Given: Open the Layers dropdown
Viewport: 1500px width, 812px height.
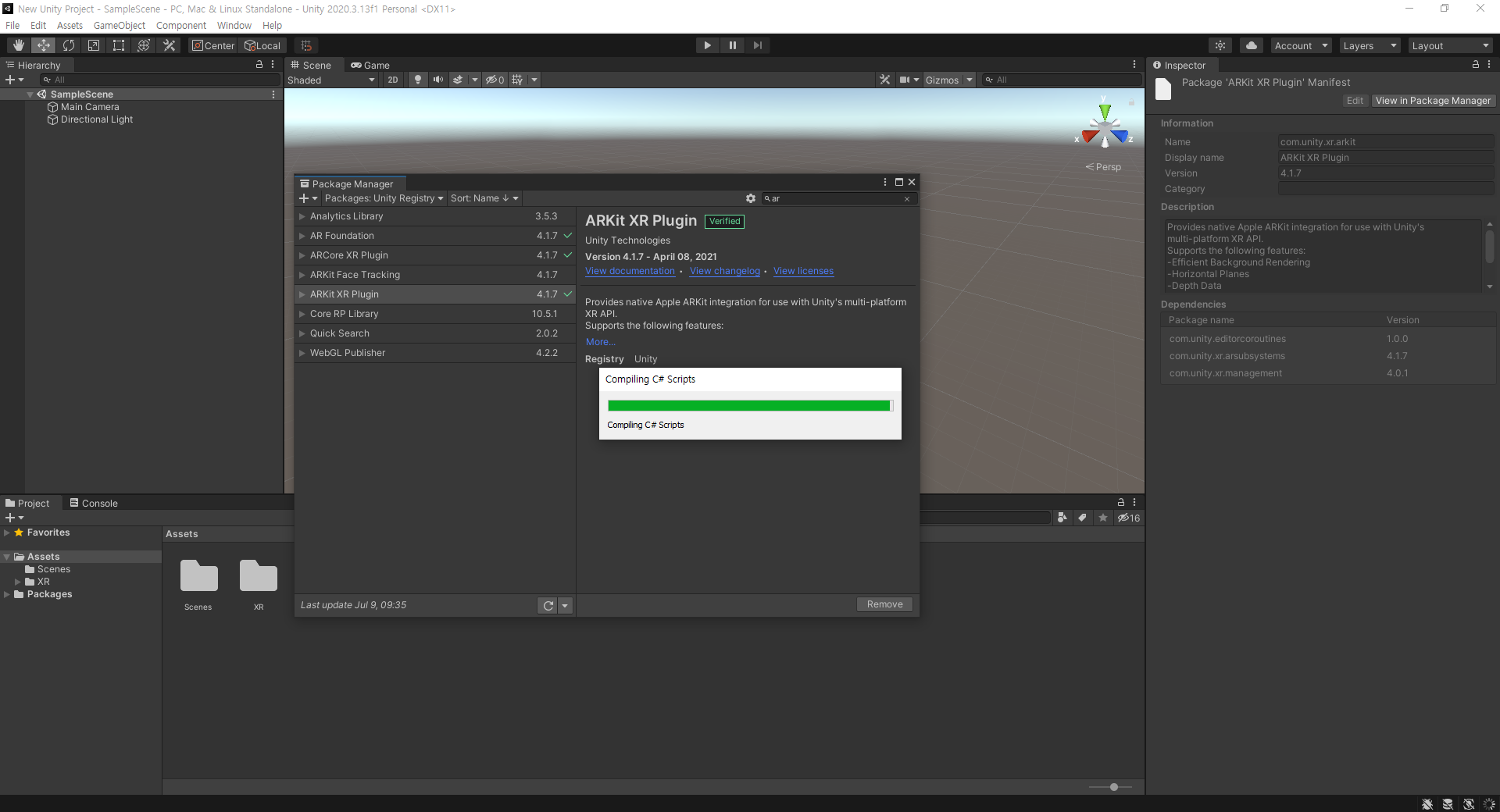Looking at the screenshot, I should click(x=1370, y=45).
